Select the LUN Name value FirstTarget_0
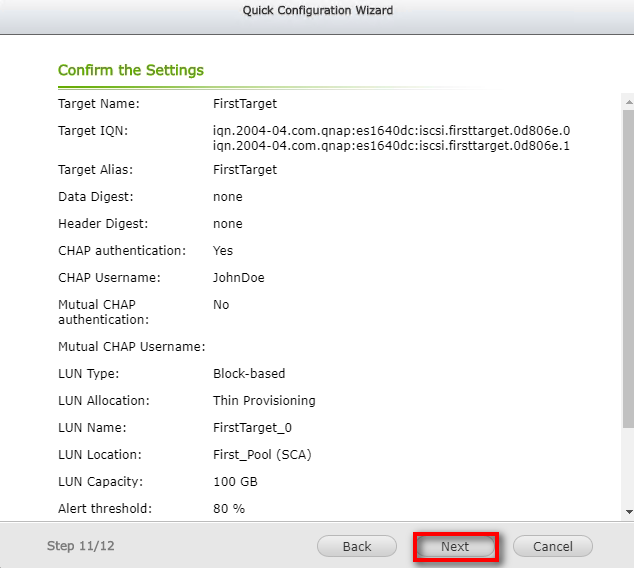Screen dimensions: 634x568 [252, 427]
